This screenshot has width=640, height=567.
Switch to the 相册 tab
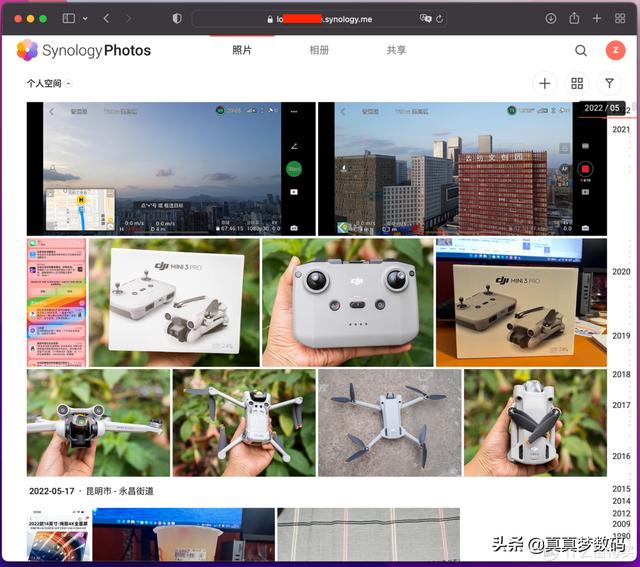click(x=319, y=50)
